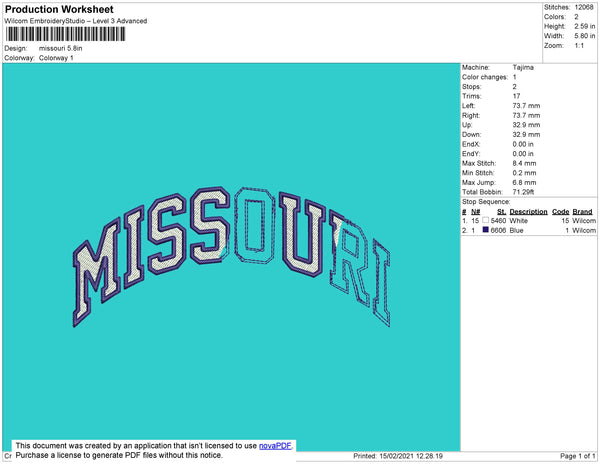The height and width of the screenshot is (464, 600).
Task: Click the Stitches value 12068
Action: coord(584,7)
